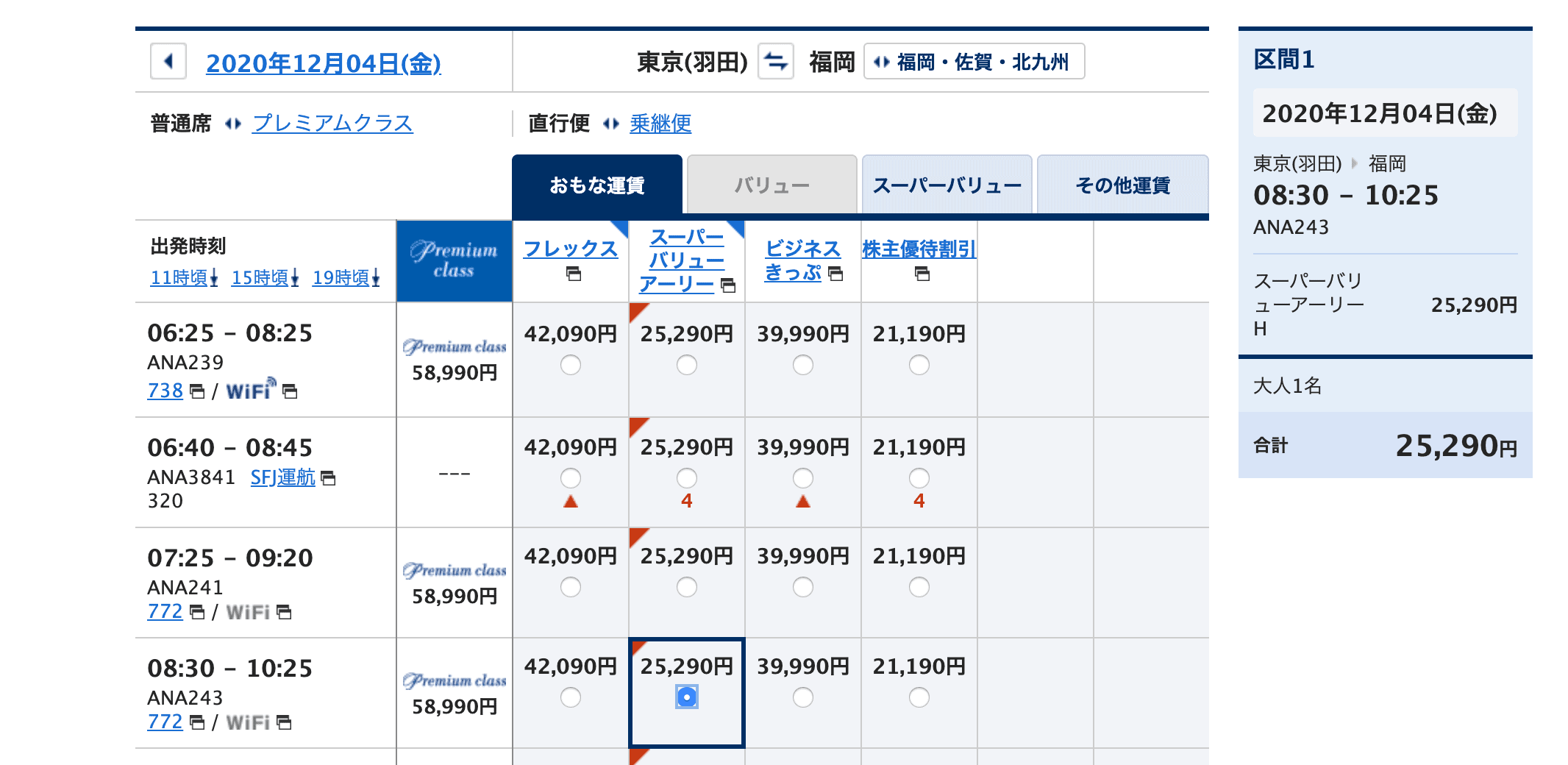Click the WiFi icon on the ANA243 row
Screen dimensions: 1568x765
click(248, 722)
